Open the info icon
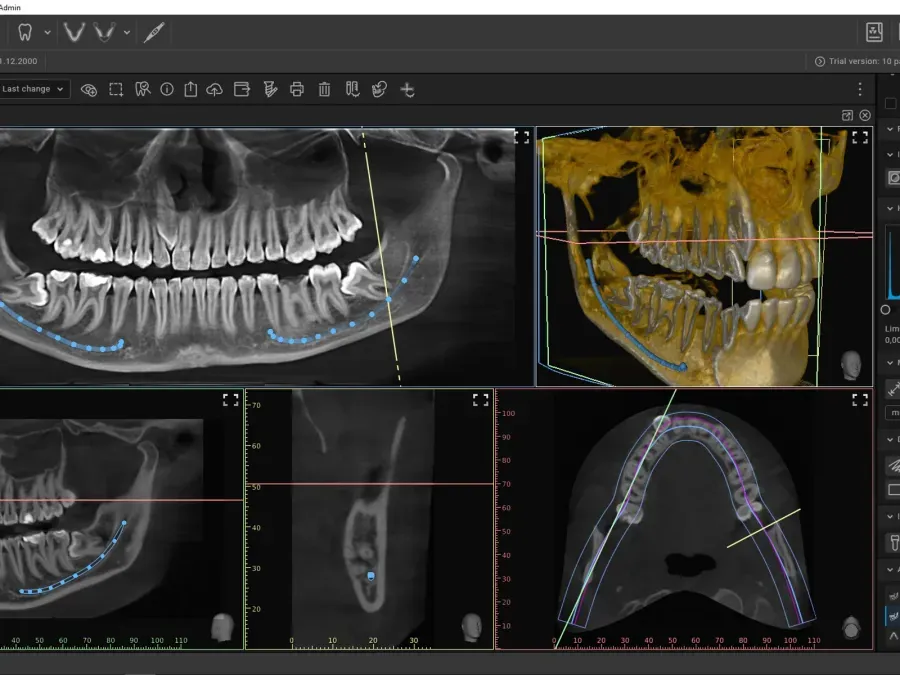 [166, 90]
